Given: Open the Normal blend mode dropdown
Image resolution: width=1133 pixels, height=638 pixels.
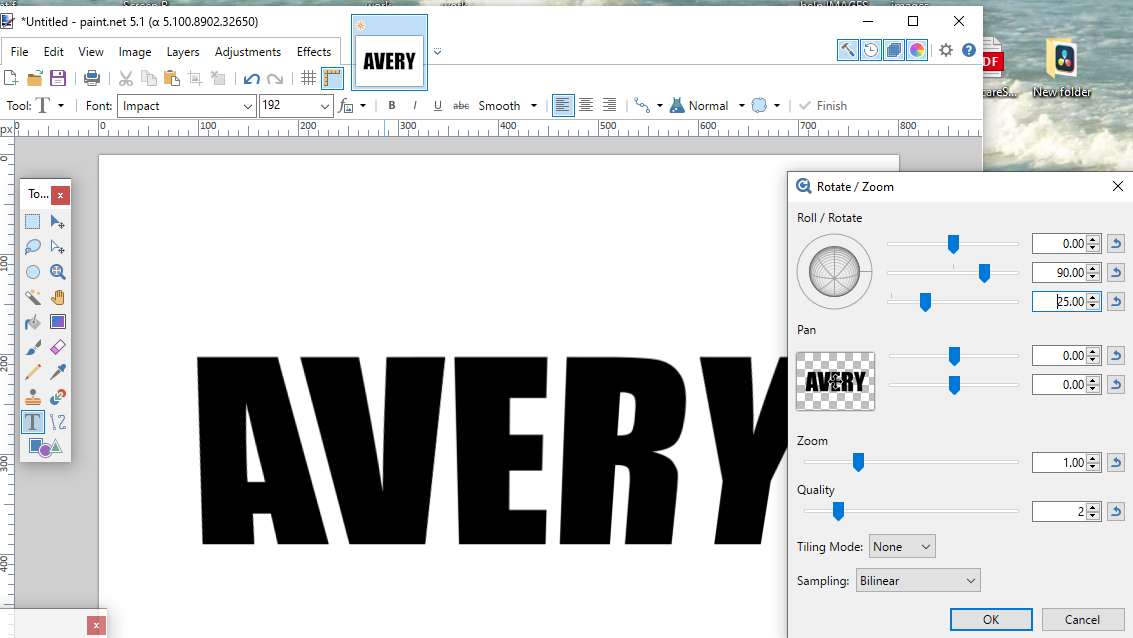Looking at the screenshot, I should click(x=707, y=105).
